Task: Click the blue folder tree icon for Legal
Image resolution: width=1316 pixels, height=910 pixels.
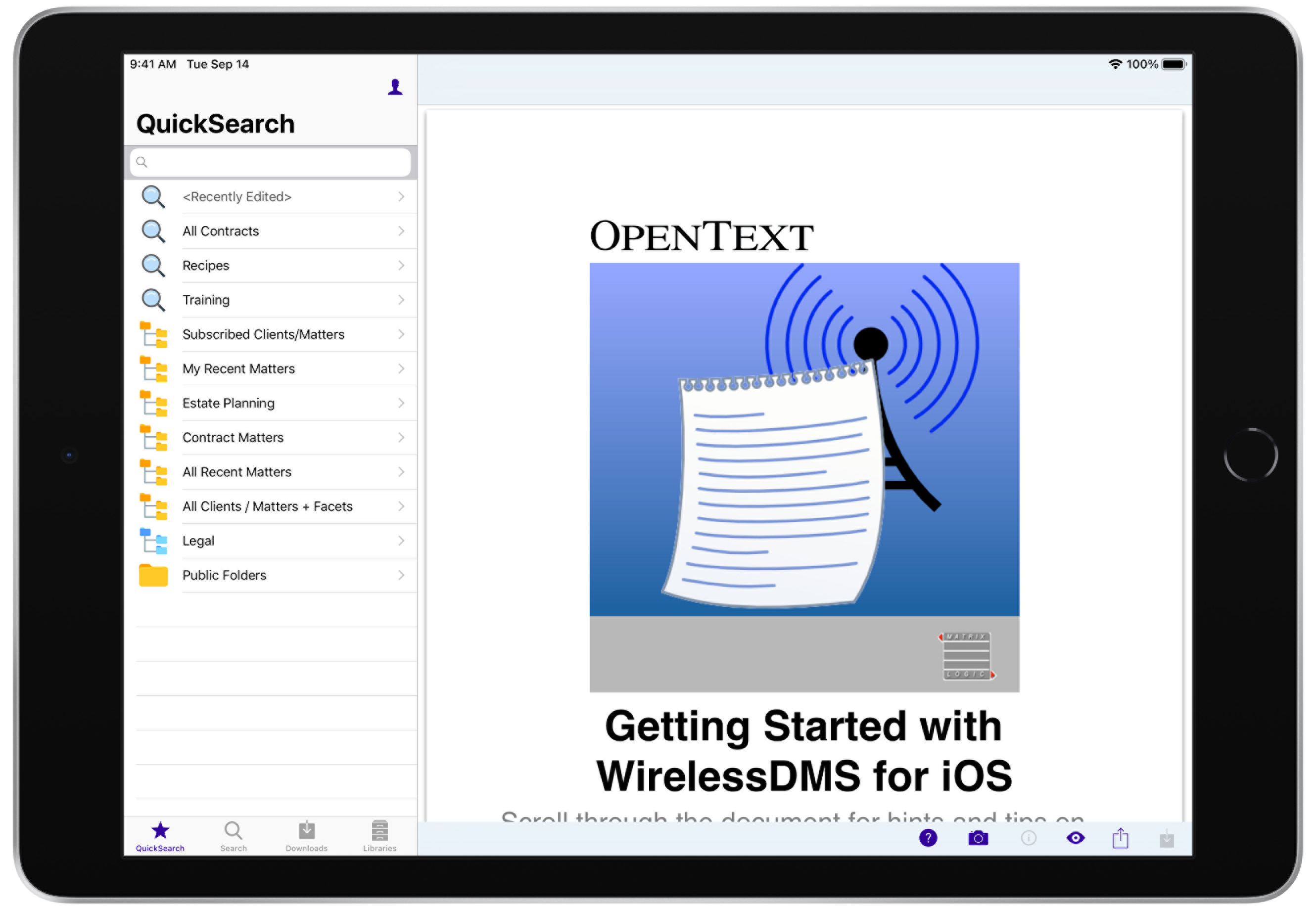Action: coord(153,541)
